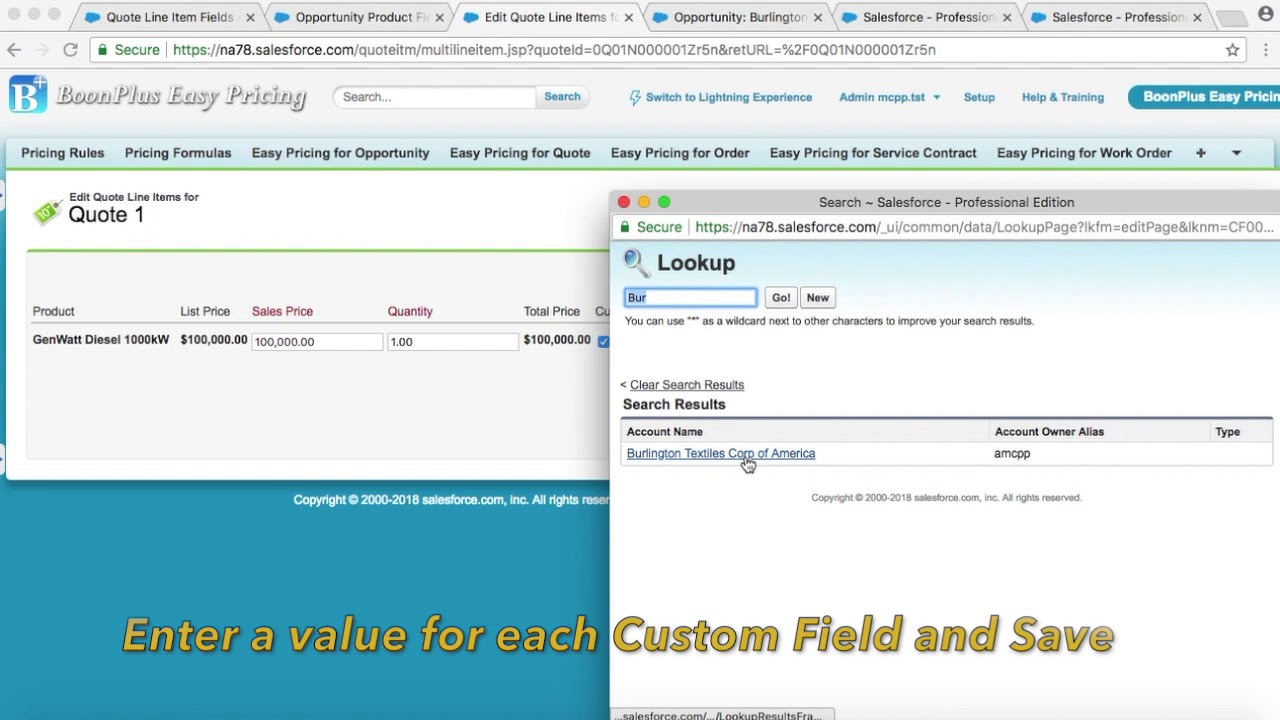The image size is (1280, 720).
Task: Click the New button in Lookup
Action: click(817, 297)
